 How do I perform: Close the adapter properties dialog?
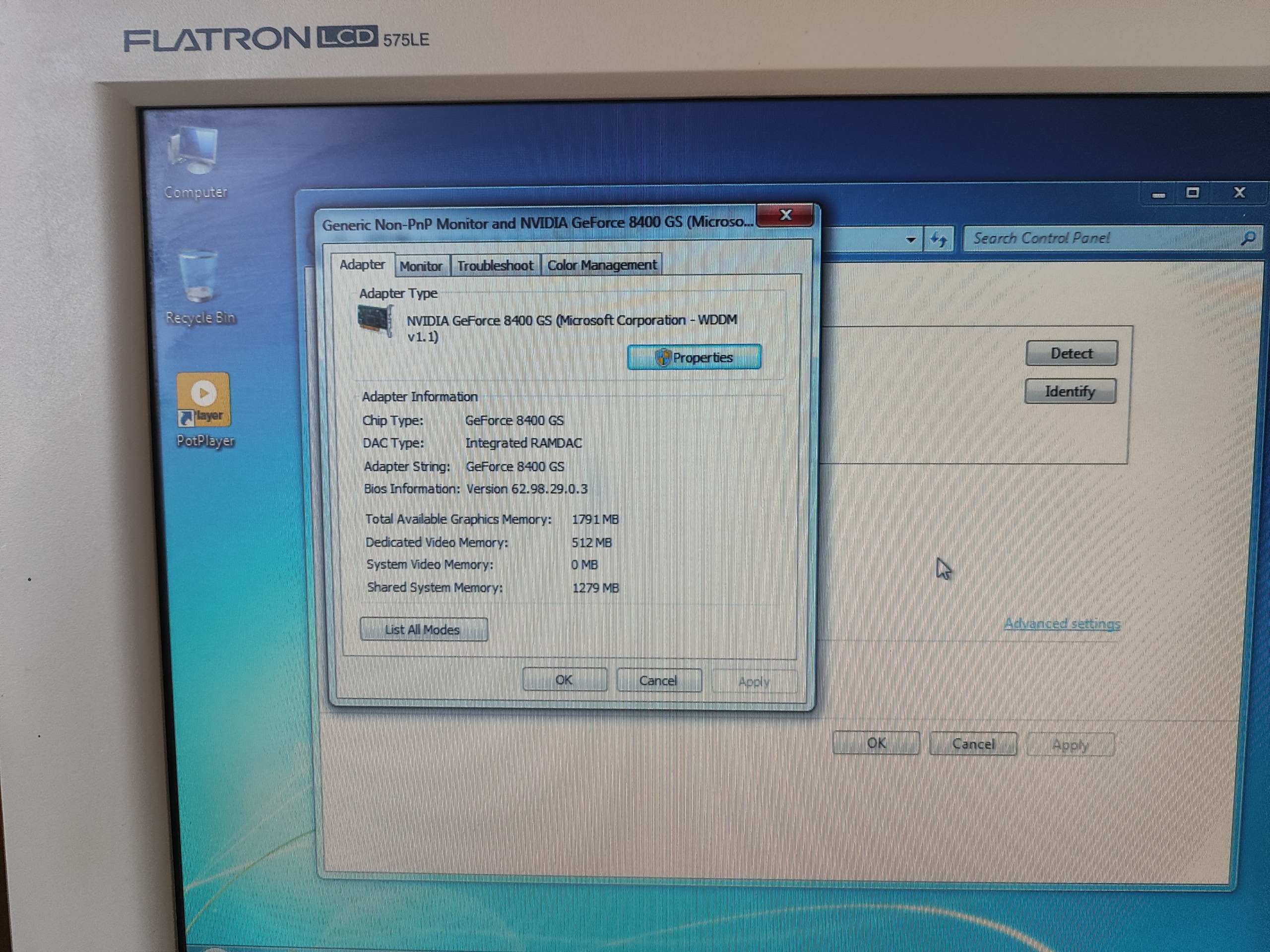(x=785, y=216)
